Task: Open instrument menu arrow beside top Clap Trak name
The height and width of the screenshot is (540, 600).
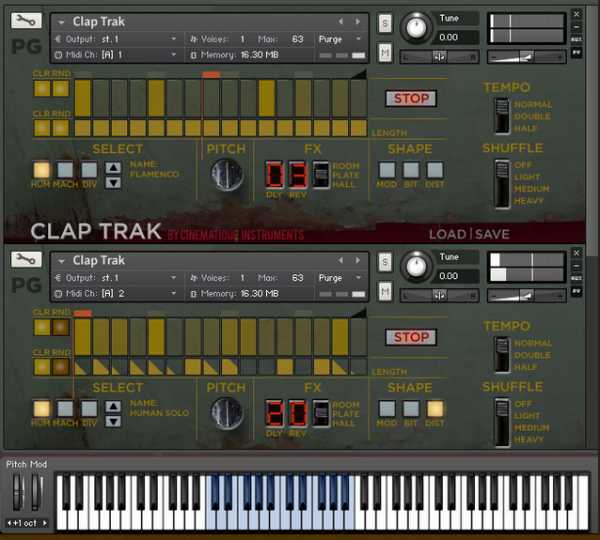Action: [x=61, y=23]
